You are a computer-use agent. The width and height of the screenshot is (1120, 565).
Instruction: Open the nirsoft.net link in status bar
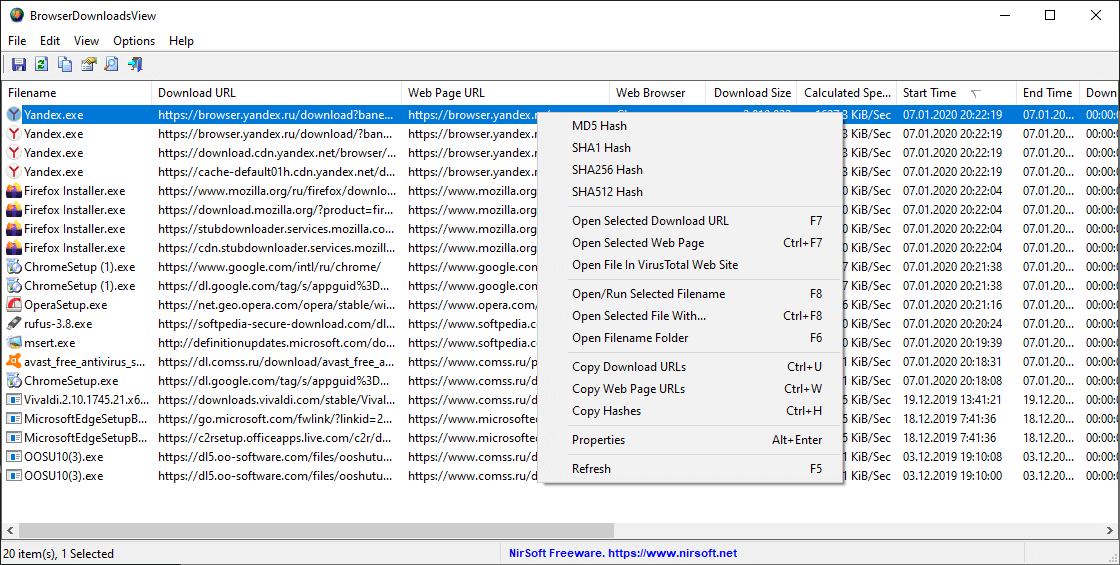623,554
